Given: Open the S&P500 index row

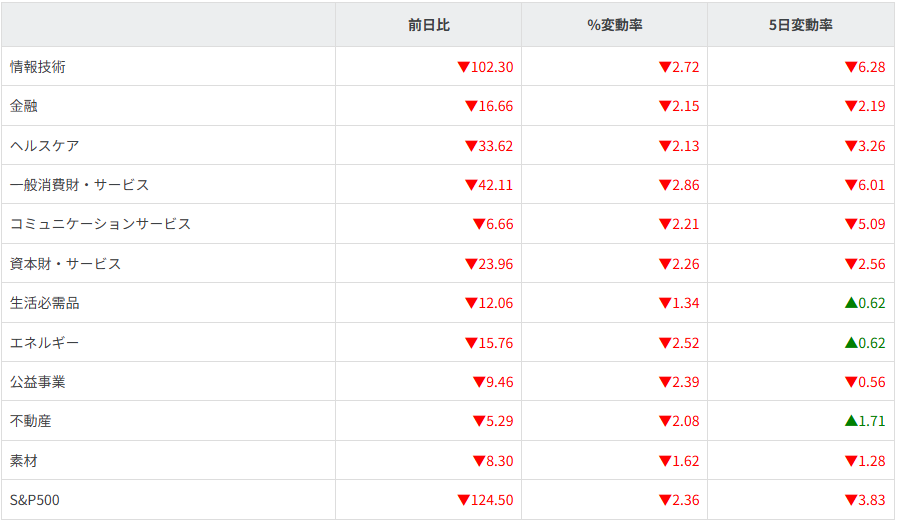Looking at the screenshot, I should click(x=35, y=500).
